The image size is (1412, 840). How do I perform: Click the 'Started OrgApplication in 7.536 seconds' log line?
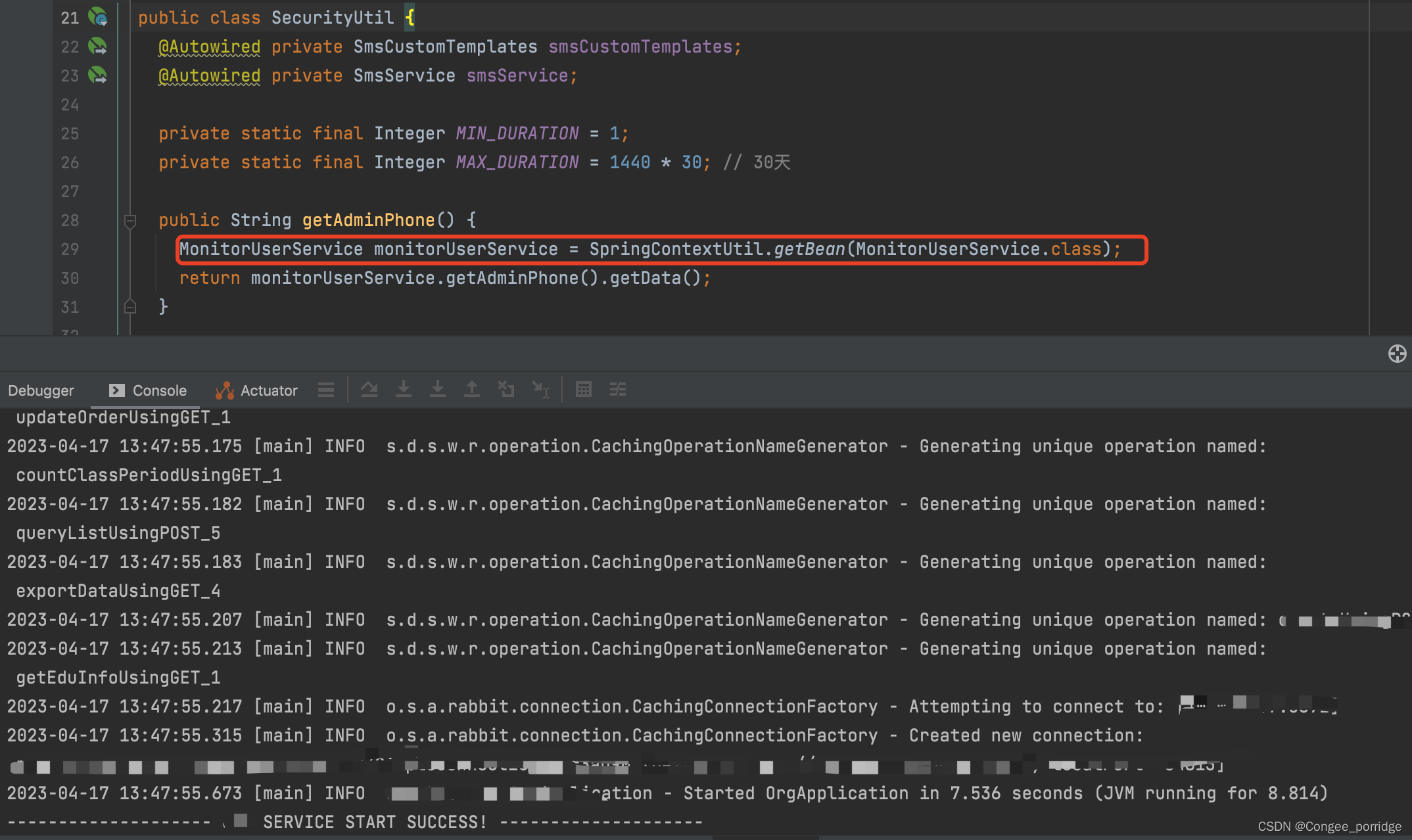tap(667, 793)
